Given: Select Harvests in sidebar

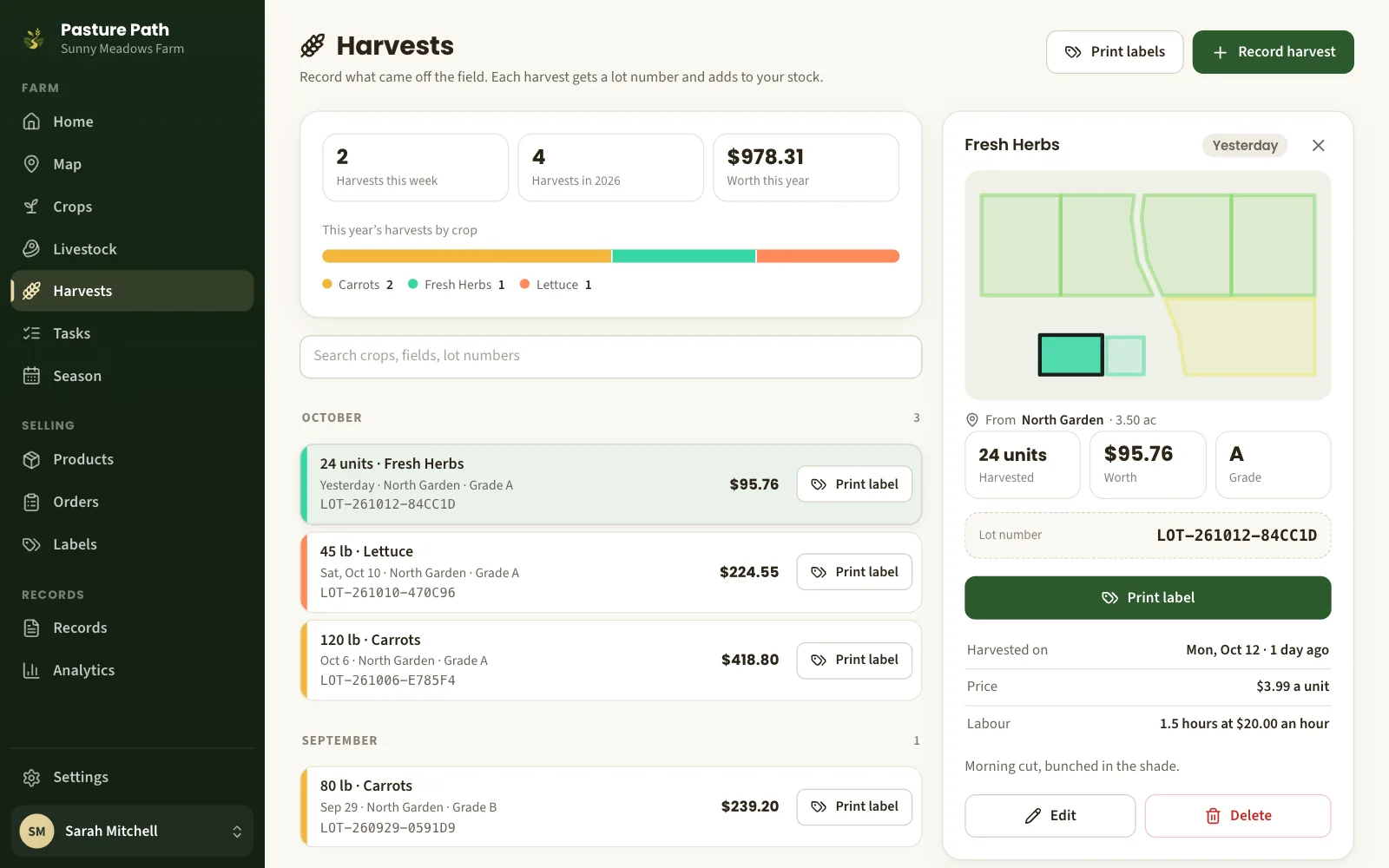Looking at the screenshot, I should 132,291.
